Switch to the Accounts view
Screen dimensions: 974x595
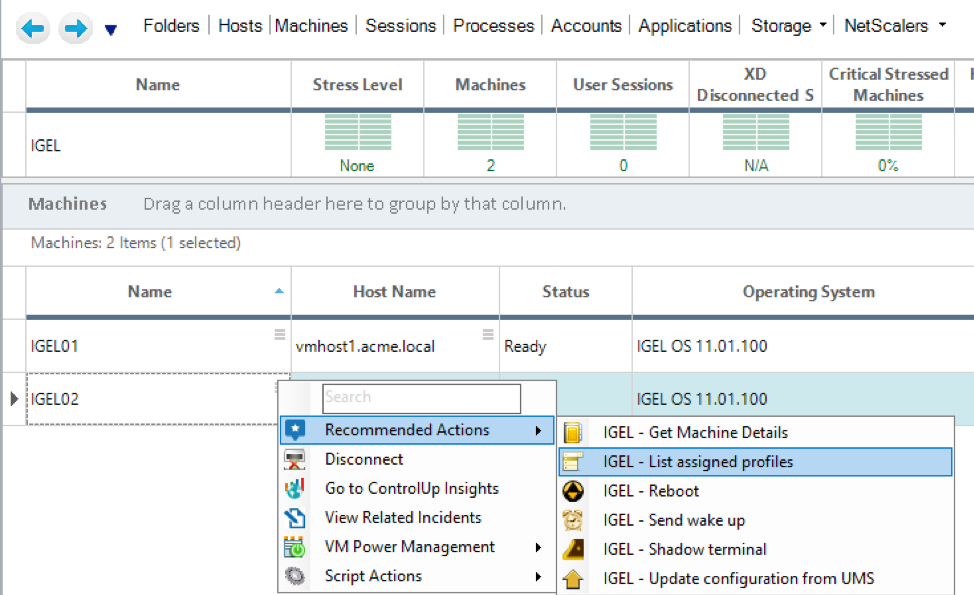pos(586,26)
